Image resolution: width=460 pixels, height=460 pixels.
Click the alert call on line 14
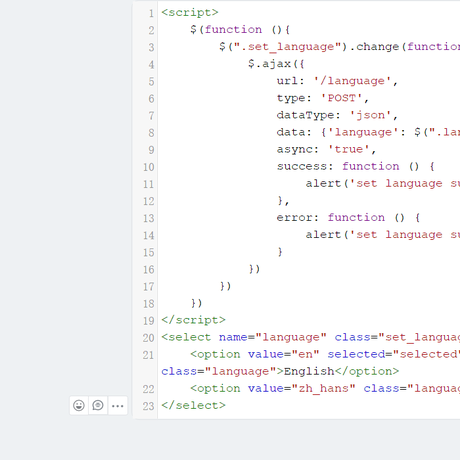tap(383, 235)
